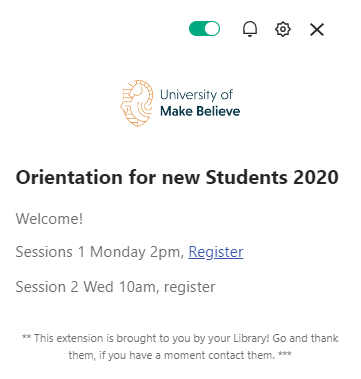Open the Register link for Session 1
Viewport: 361px width, 379px height.
click(x=216, y=252)
